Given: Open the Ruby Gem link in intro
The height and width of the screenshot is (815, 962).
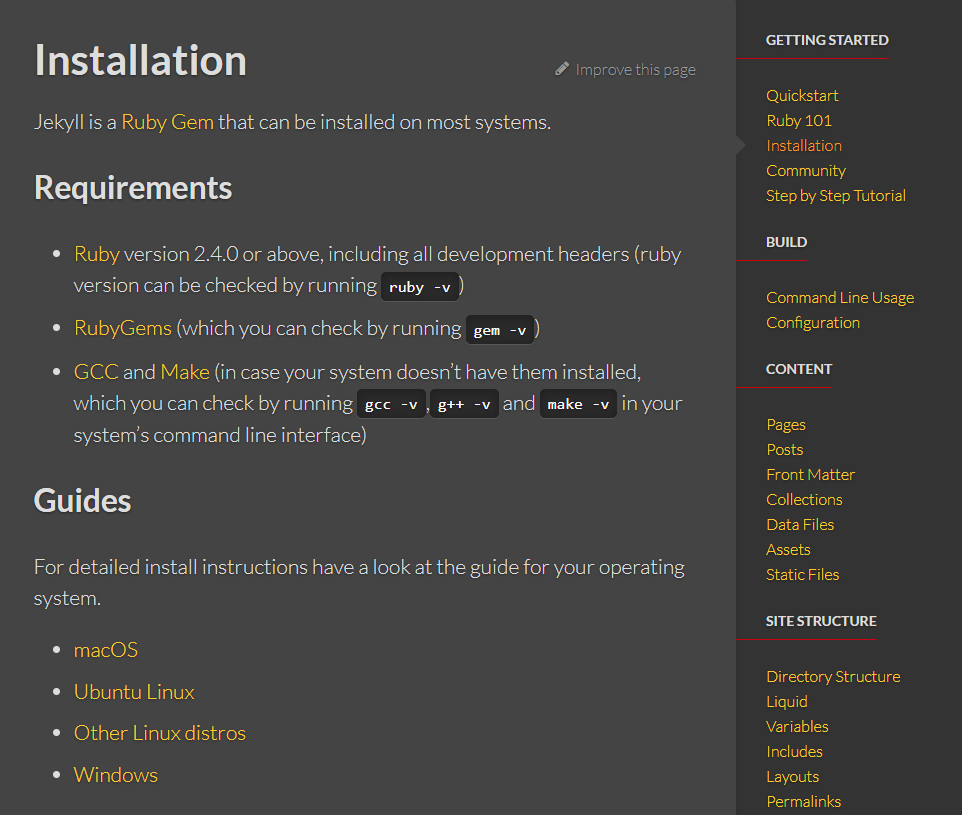Looking at the screenshot, I should click(x=167, y=122).
